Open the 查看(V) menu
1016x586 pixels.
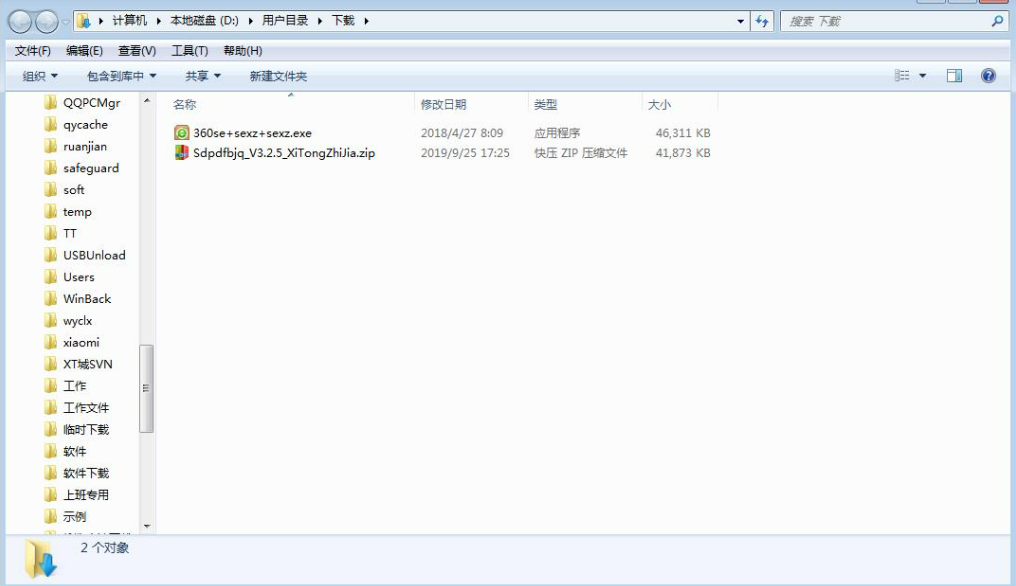tap(137, 51)
